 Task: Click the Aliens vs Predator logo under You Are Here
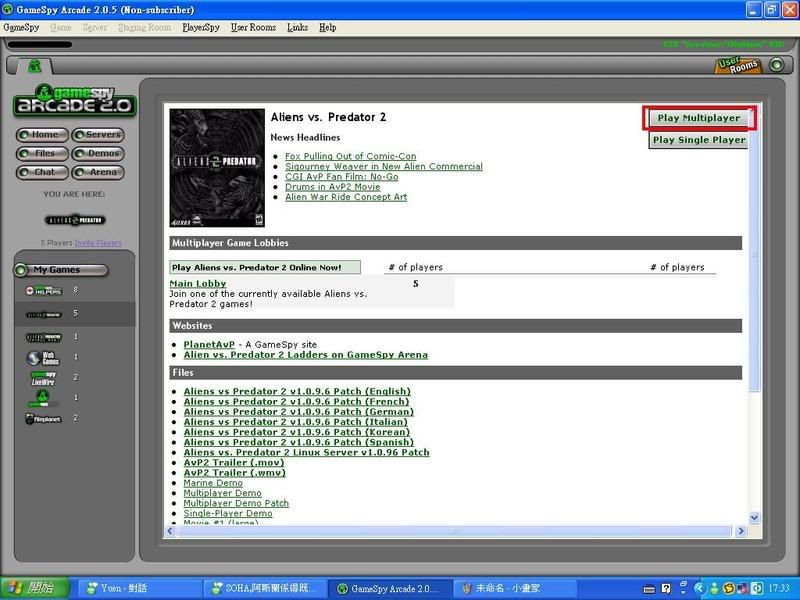click(x=76, y=220)
